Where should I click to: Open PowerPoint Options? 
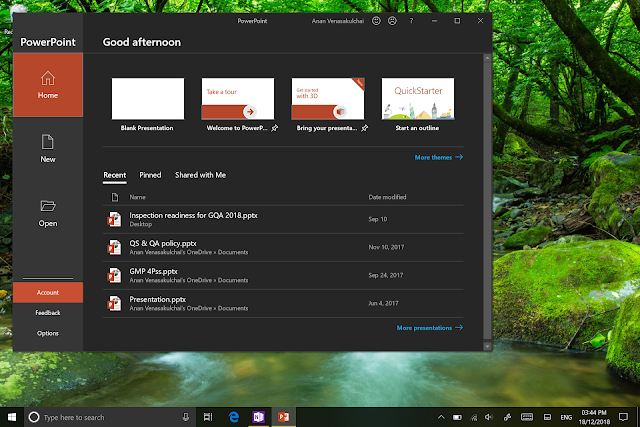coord(48,334)
